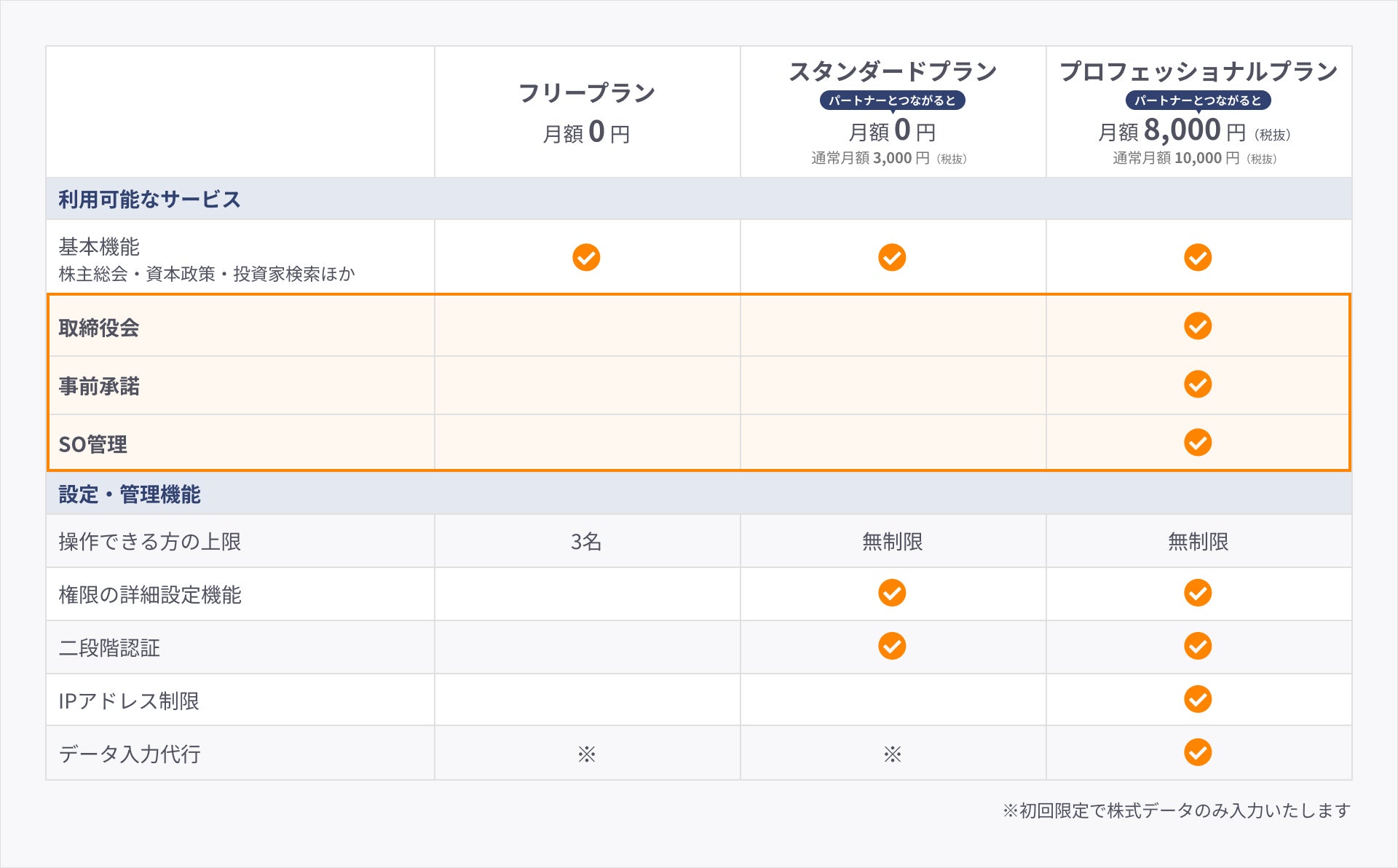Click データ入力代行 checkmark in Professional column
The width and height of the screenshot is (1398, 868).
pyautogui.click(x=1198, y=752)
